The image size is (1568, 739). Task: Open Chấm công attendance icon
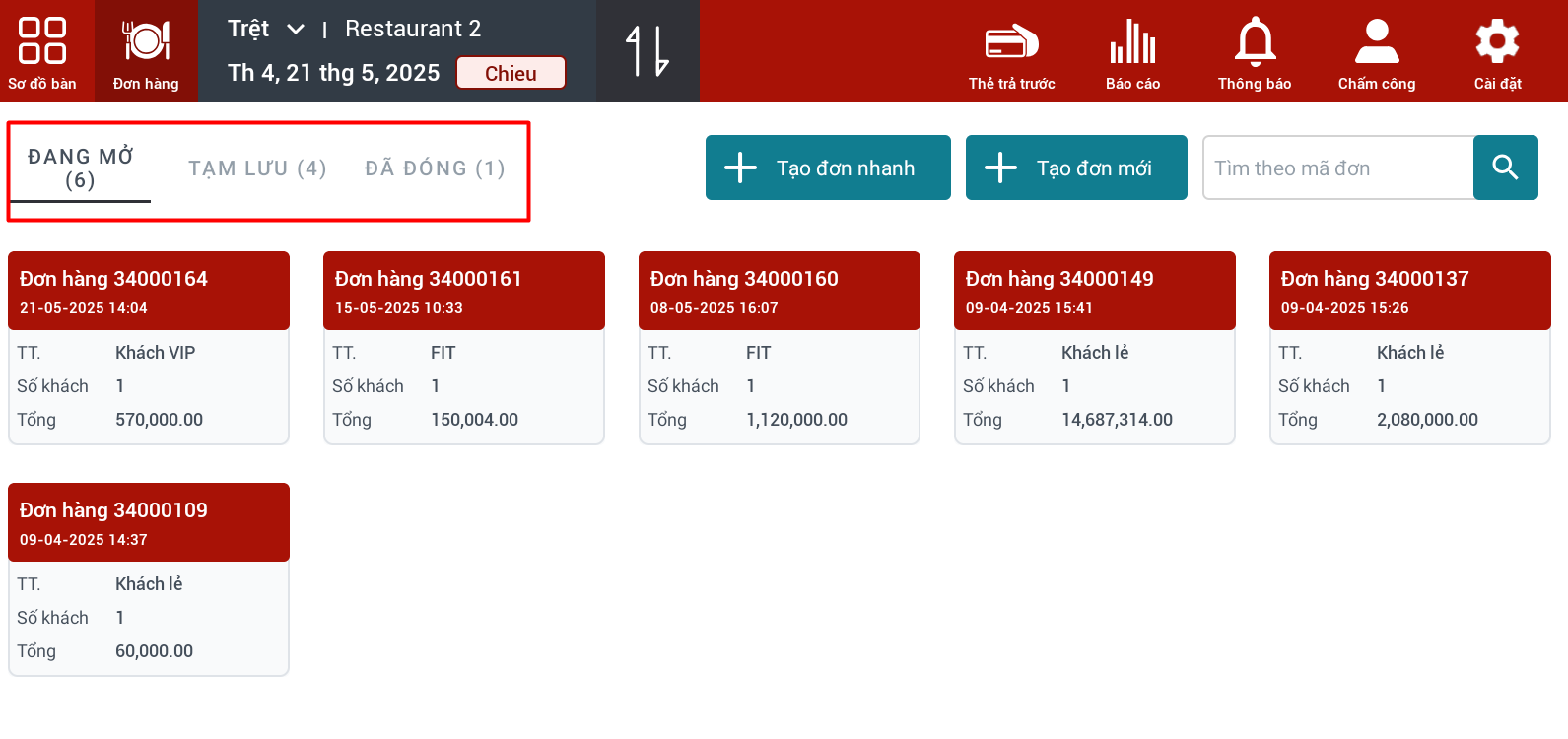point(1377,51)
